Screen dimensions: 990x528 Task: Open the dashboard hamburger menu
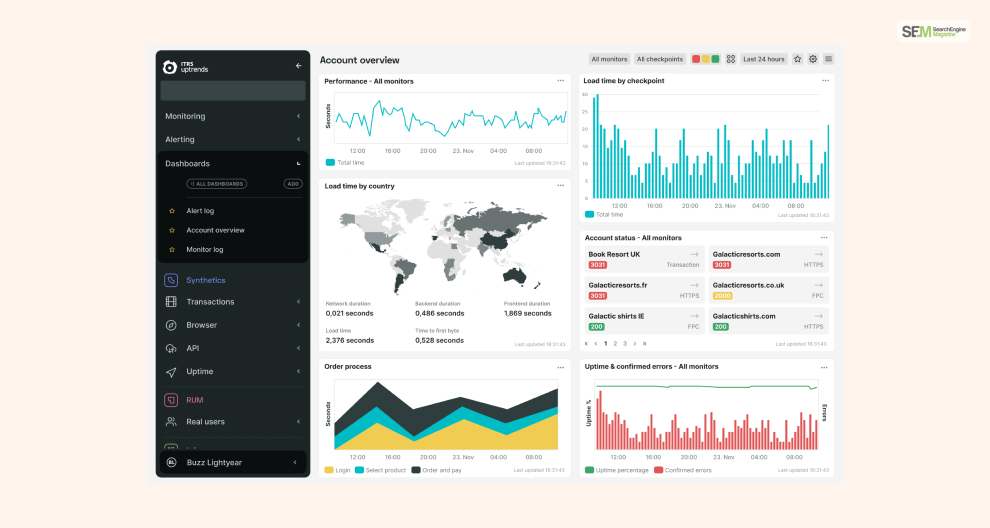click(x=828, y=59)
